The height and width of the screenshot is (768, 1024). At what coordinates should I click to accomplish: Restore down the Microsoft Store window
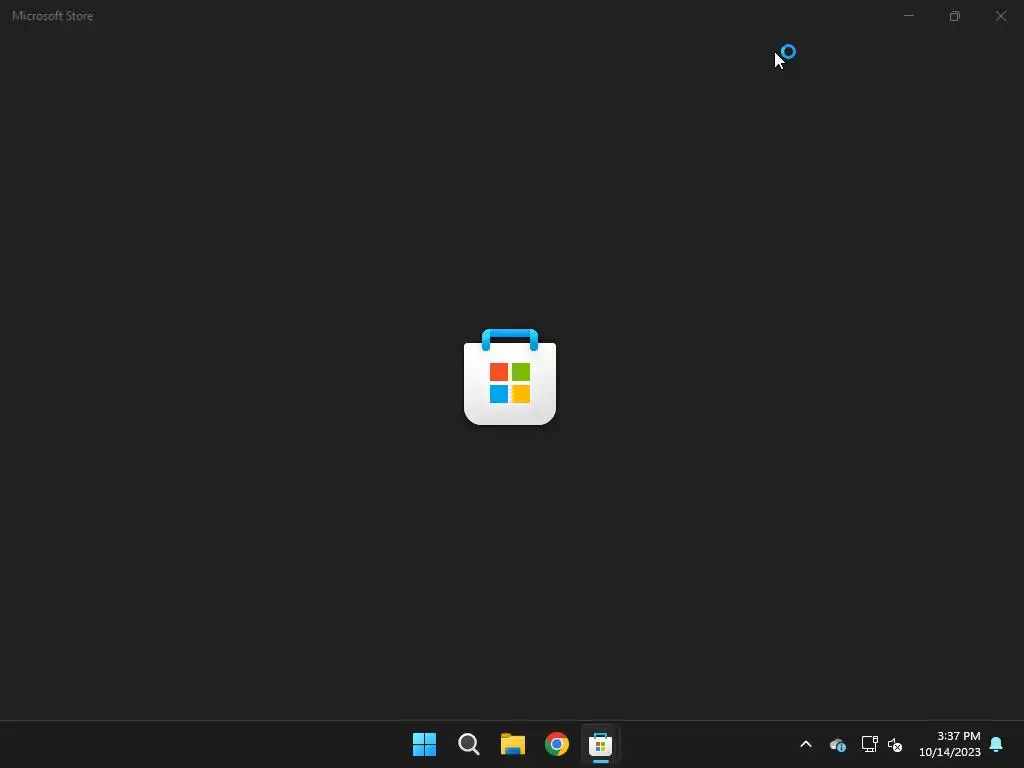coord(955,16)
